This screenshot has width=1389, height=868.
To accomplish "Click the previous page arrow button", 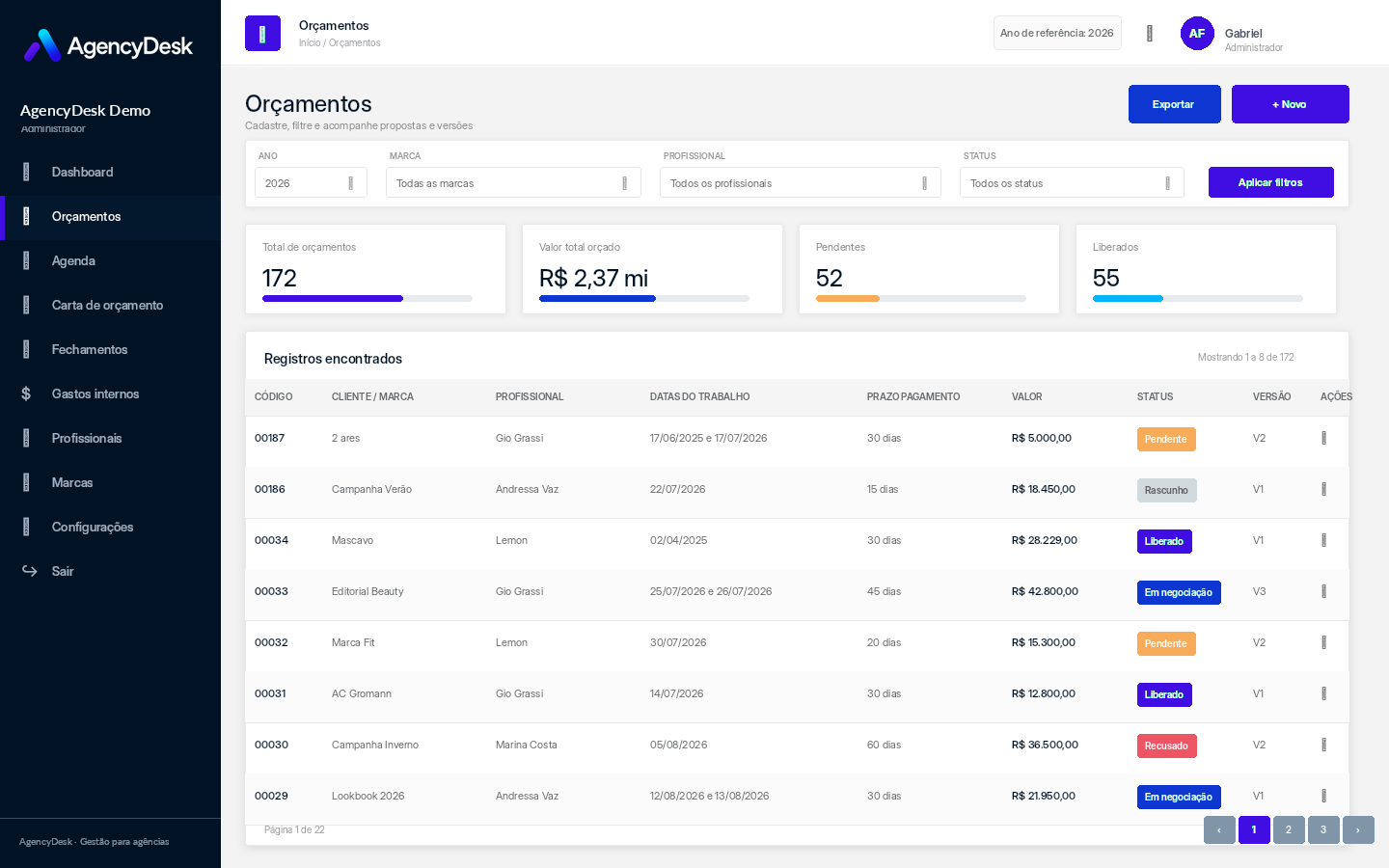I will tap(1219, 829).
